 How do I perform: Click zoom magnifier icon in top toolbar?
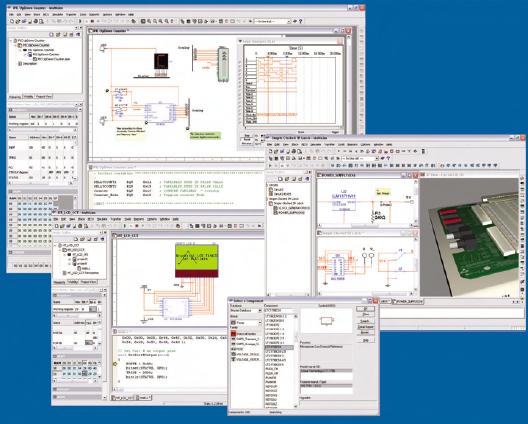[x=149, y=21]
